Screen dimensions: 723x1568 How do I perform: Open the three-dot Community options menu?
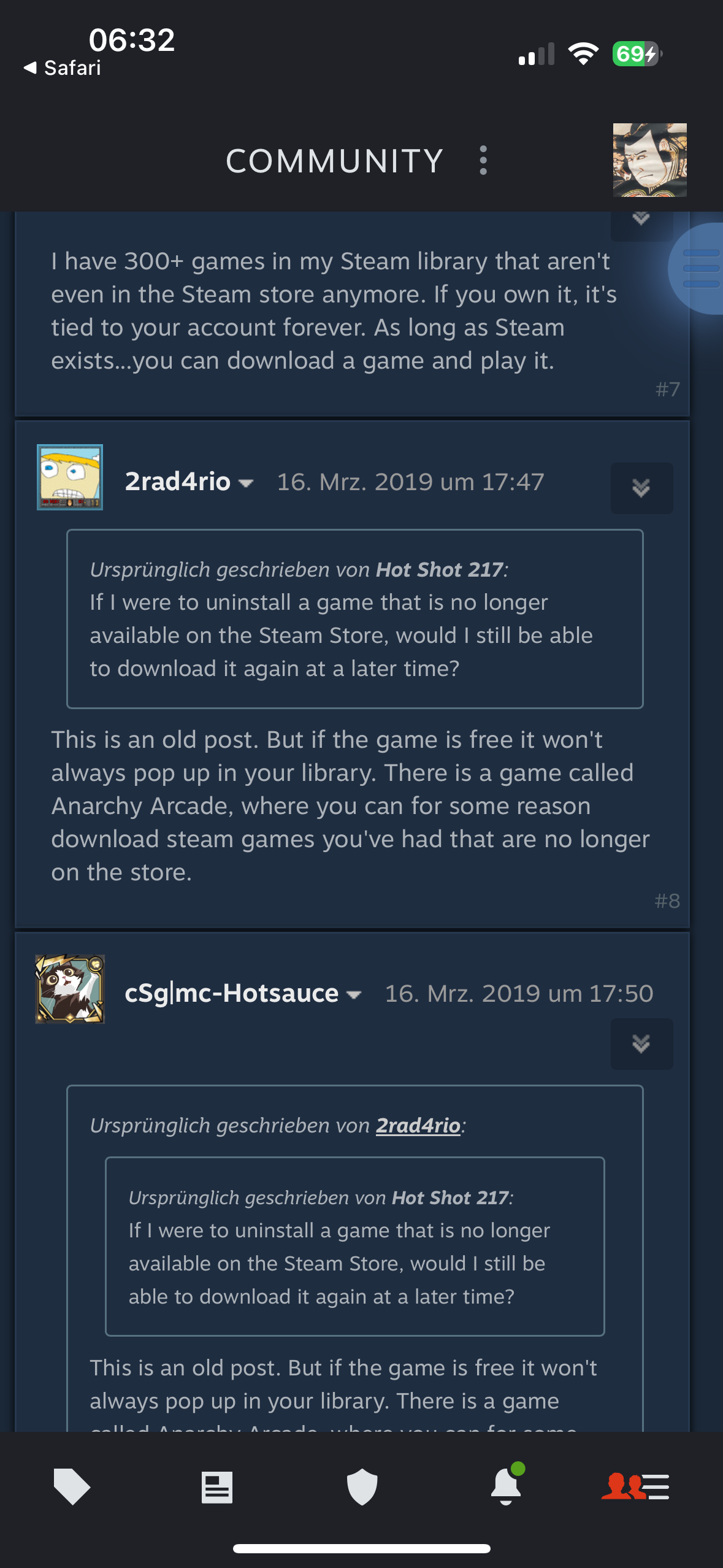tap(483, 160)
